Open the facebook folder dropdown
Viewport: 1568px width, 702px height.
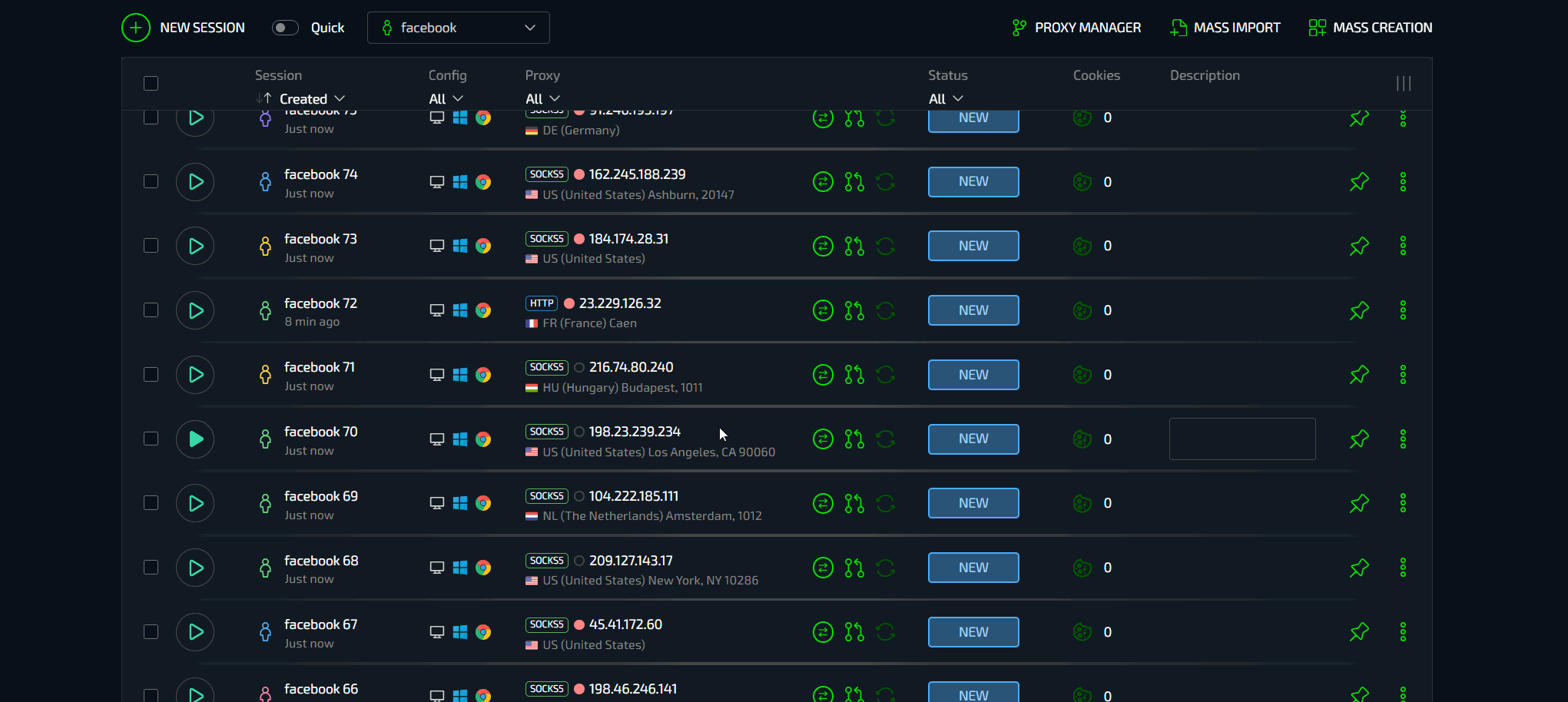point(458,28)
